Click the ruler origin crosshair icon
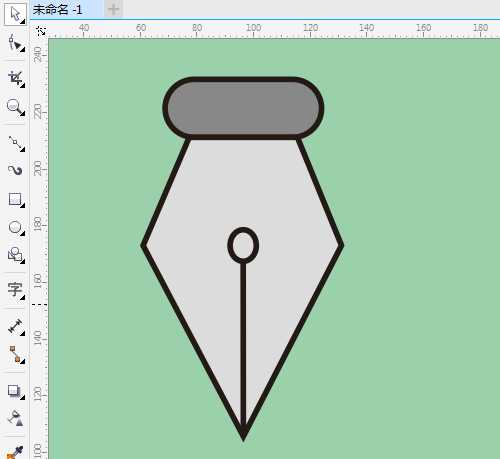This screenshot has width=500, height=459. point(41,31)
